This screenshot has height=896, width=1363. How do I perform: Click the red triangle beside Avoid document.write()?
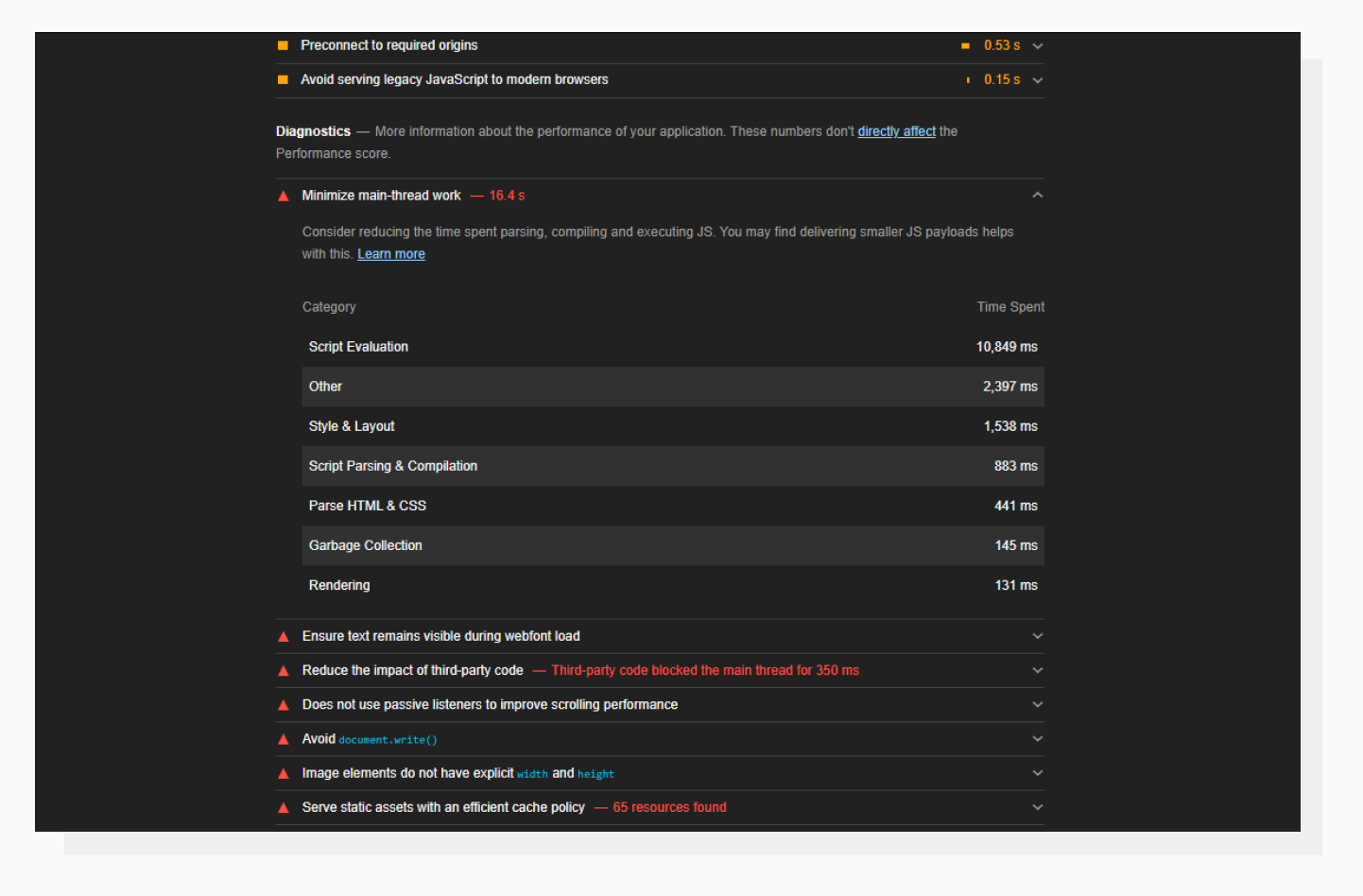pos(283,738)
